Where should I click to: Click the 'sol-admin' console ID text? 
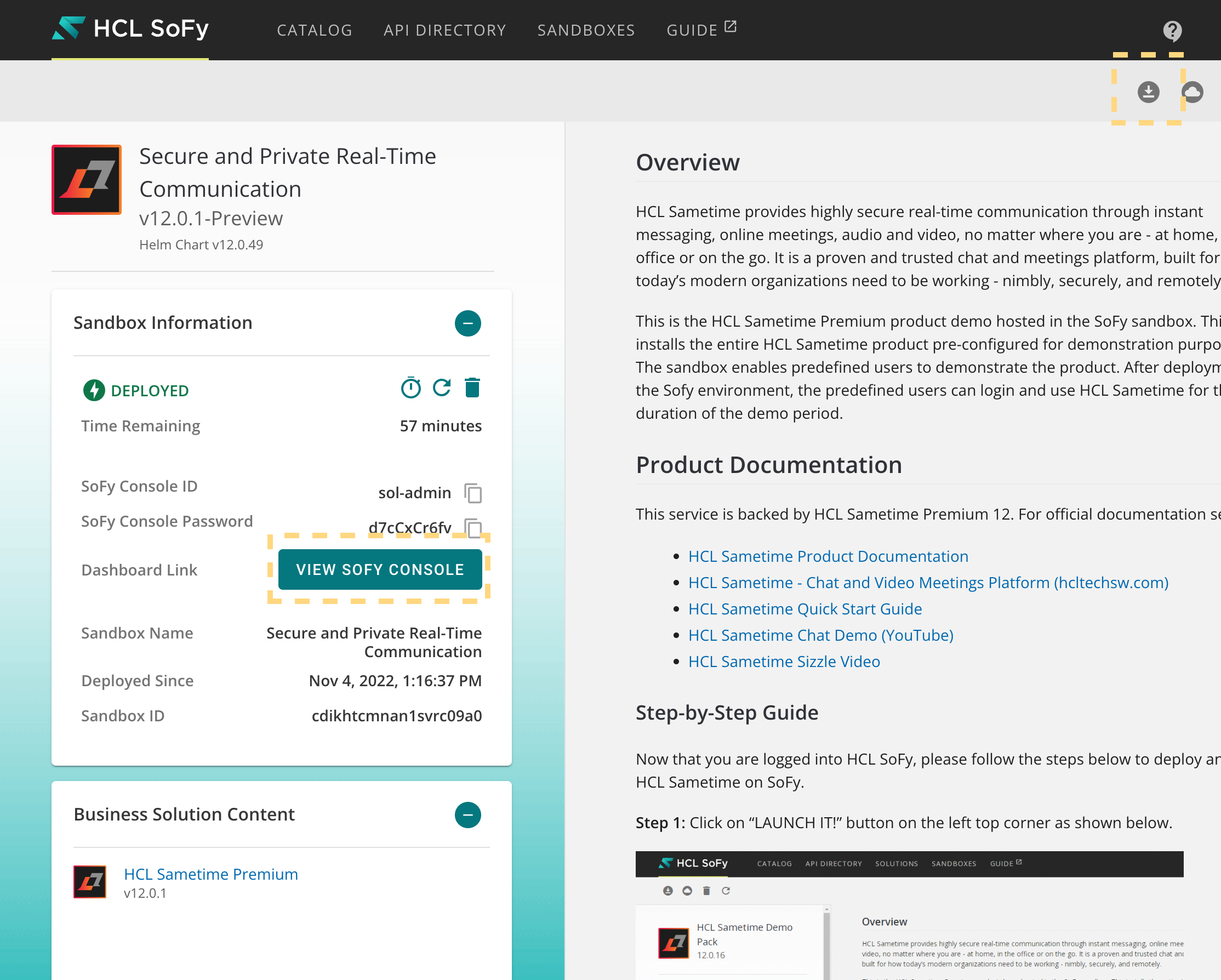tap(414, 493)
